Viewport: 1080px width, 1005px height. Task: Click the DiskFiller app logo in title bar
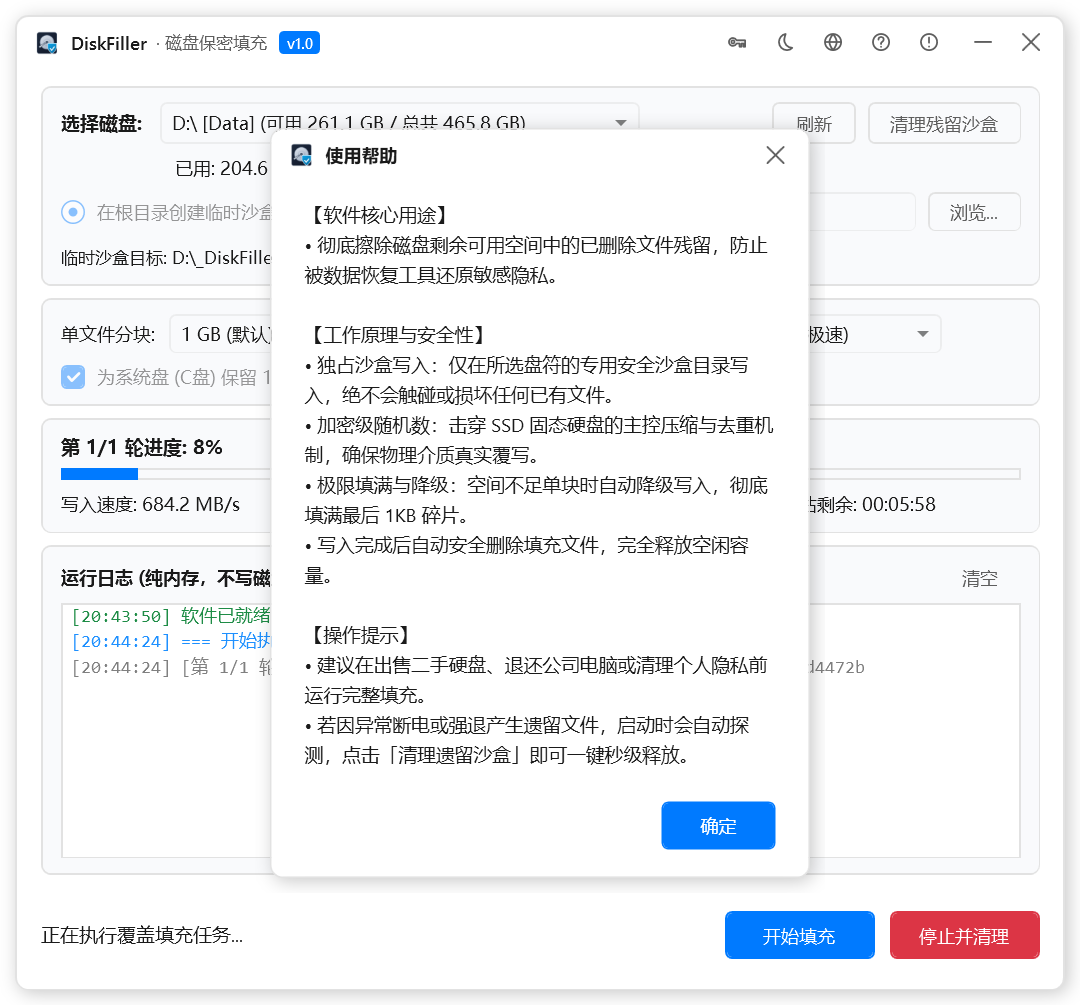(x=47, y=43)
